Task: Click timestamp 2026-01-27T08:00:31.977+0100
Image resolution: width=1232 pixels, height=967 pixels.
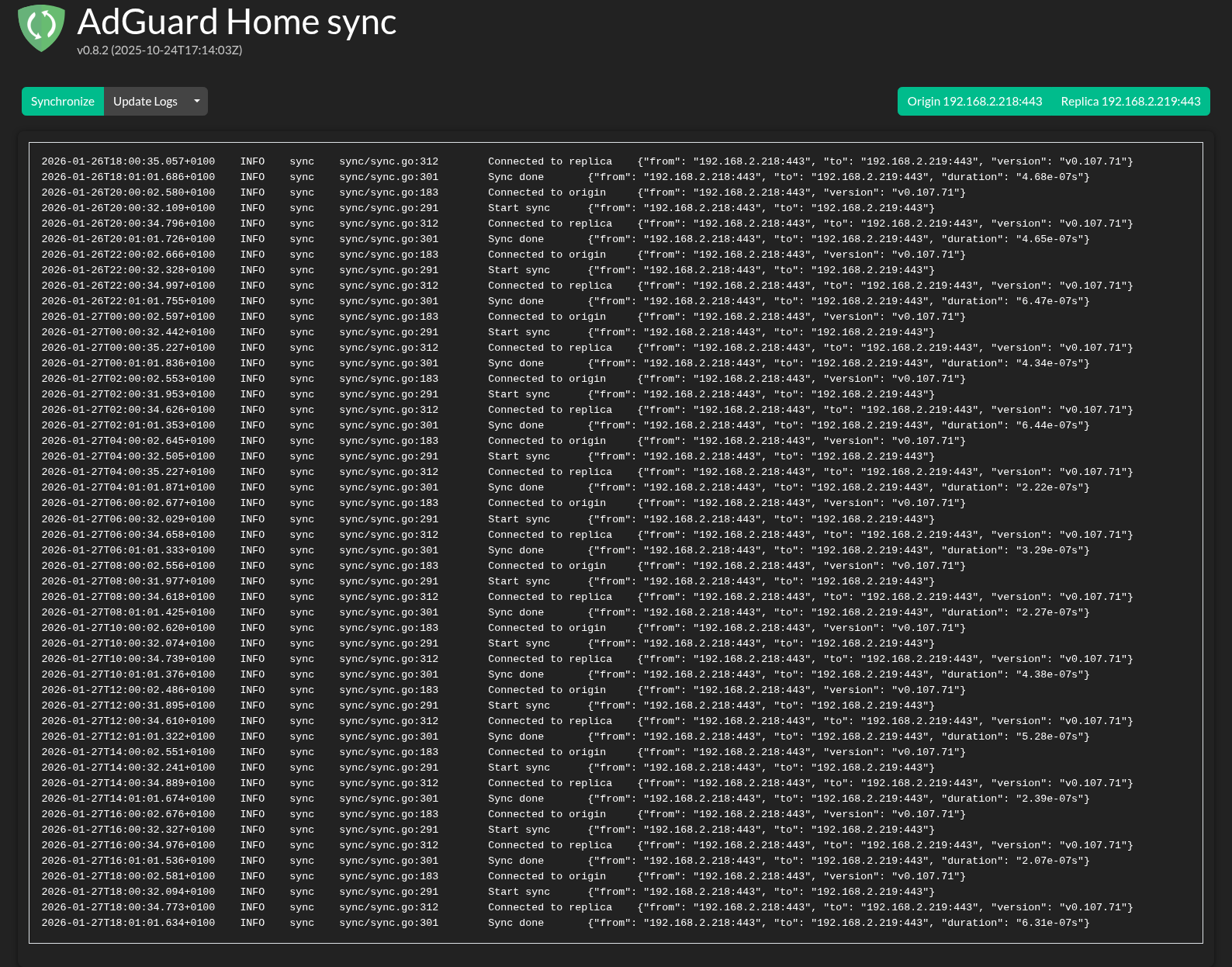Action: (128, 581)
